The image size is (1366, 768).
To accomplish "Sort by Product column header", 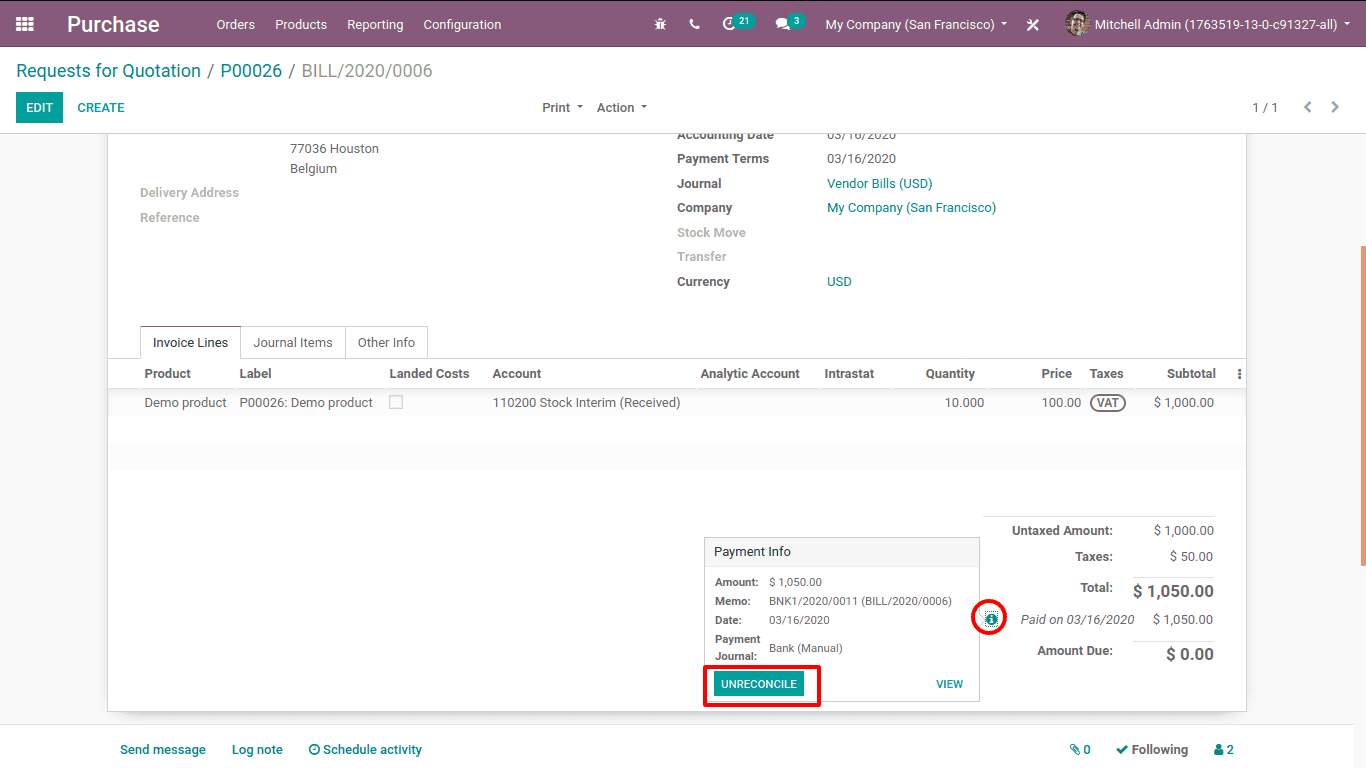I will click(167, 374).
